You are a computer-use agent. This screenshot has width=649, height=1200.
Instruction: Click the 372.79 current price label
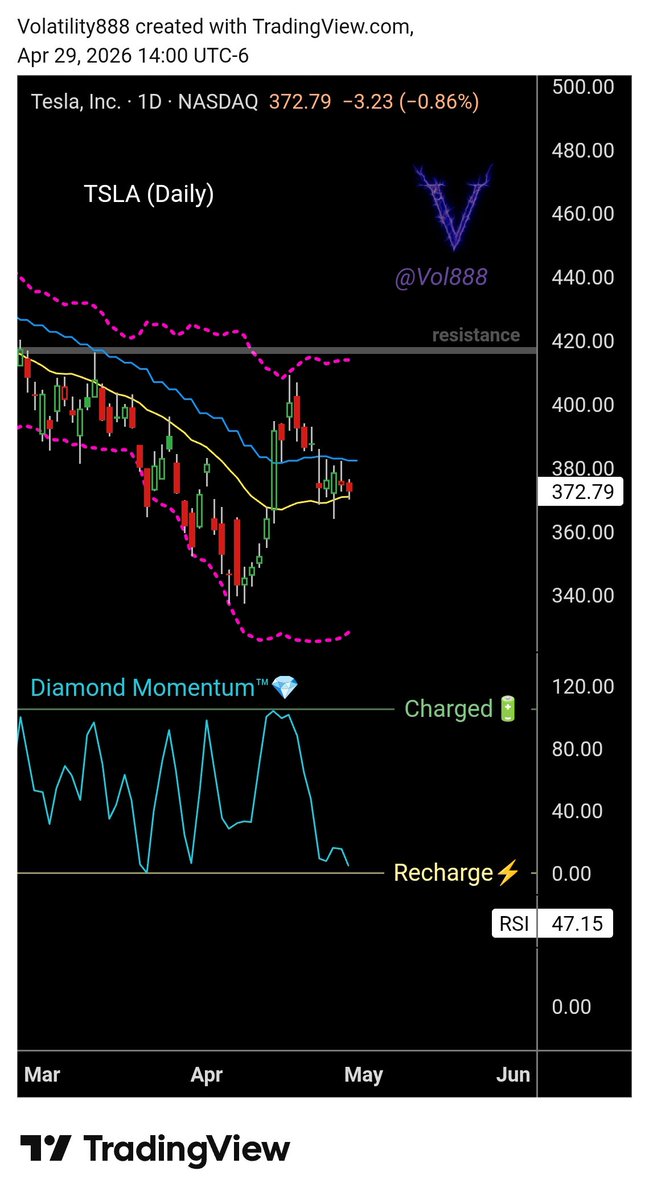(x=580, y=492)
